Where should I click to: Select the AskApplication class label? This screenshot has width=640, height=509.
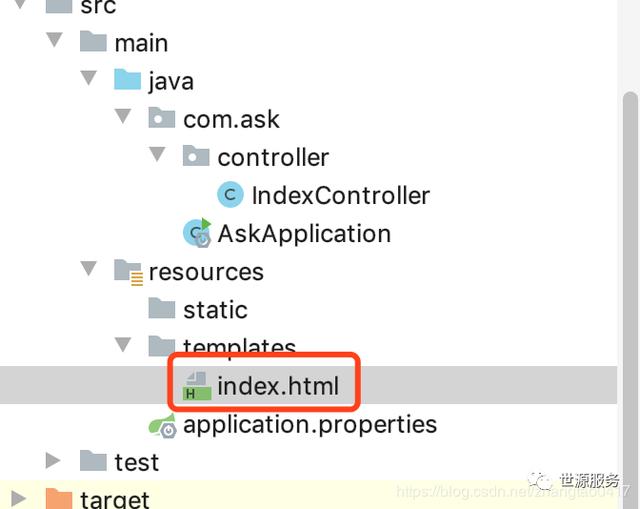[x=304, y=233]
